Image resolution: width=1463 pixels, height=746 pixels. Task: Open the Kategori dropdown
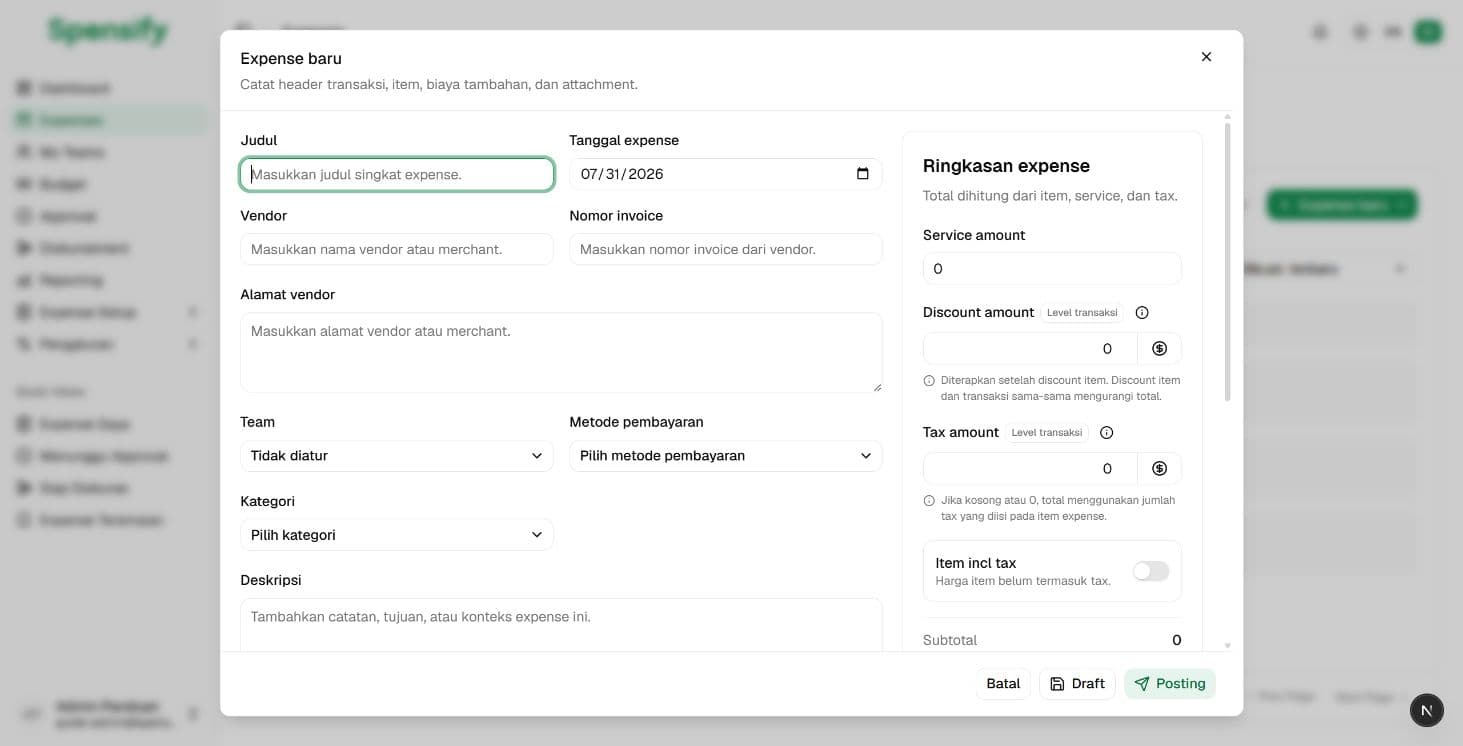(x=397, y=535)
